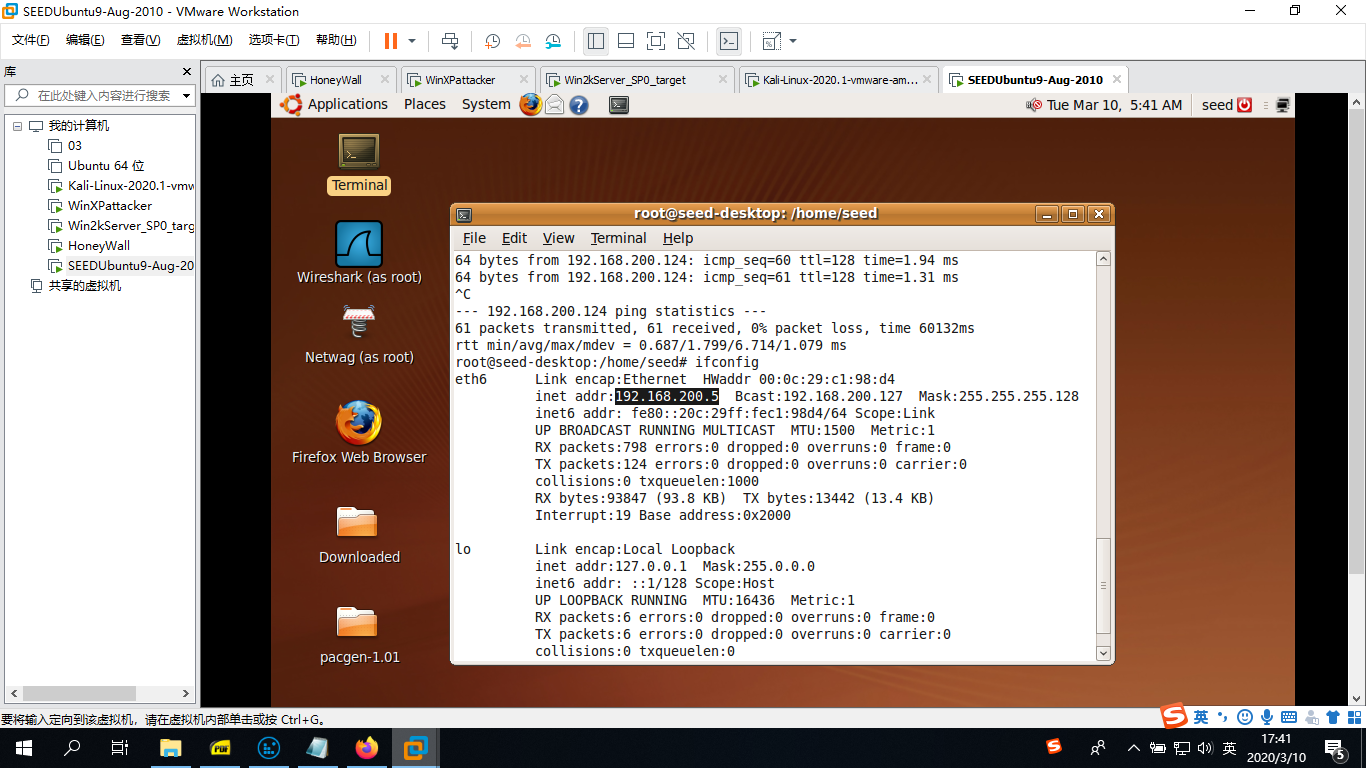Open the Ubuntu Places menu
1366x768 pixels.
pyautogui.click(x=425, y=104)
